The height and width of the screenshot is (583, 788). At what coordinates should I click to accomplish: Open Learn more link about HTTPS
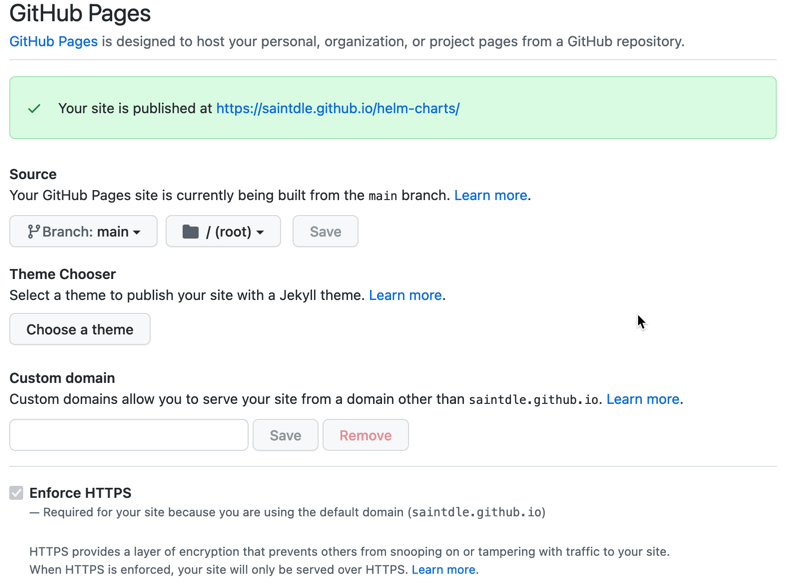pyautogui.click(x=443, y=569)
